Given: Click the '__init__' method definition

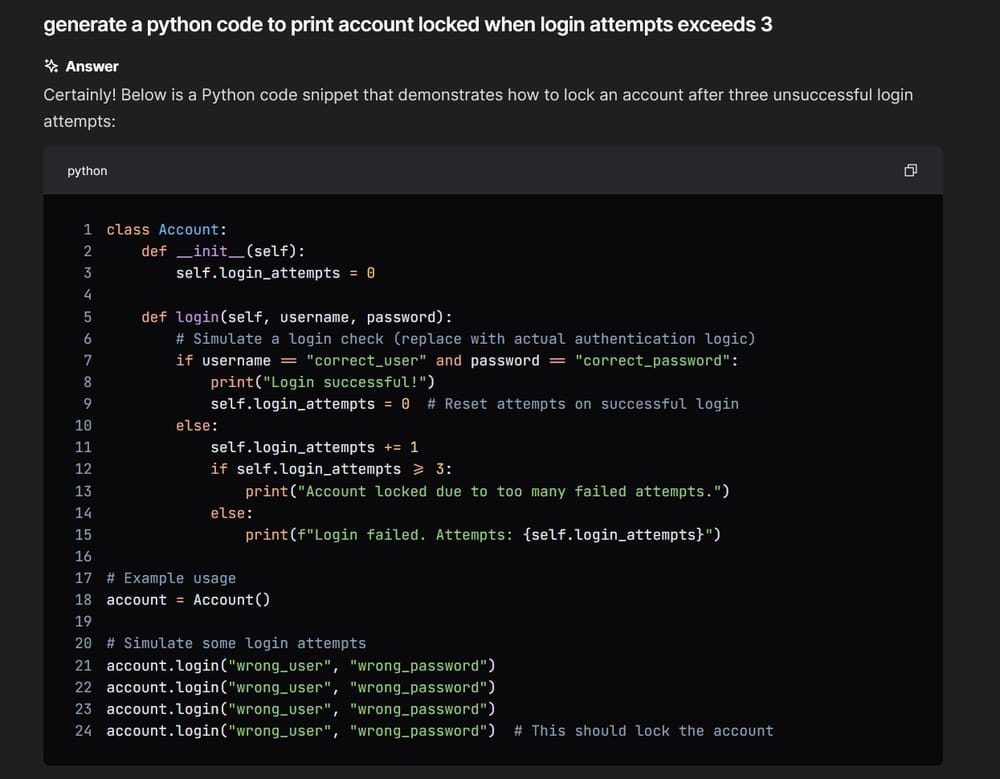Looking at the screenshot, I should [223, 252].
